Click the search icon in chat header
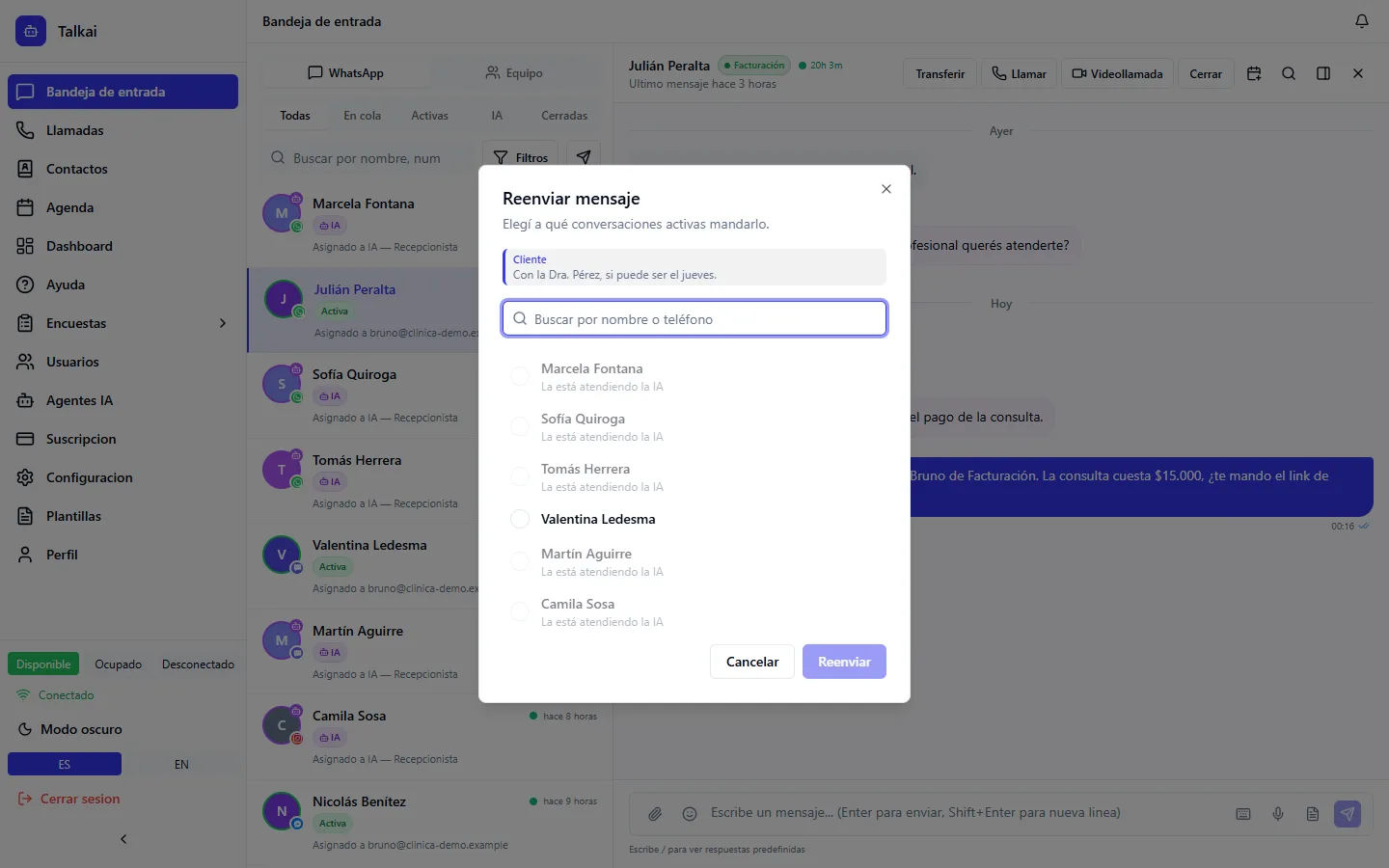The height and width of the screenshot is (868, 1389). [x=1289, y=73]
